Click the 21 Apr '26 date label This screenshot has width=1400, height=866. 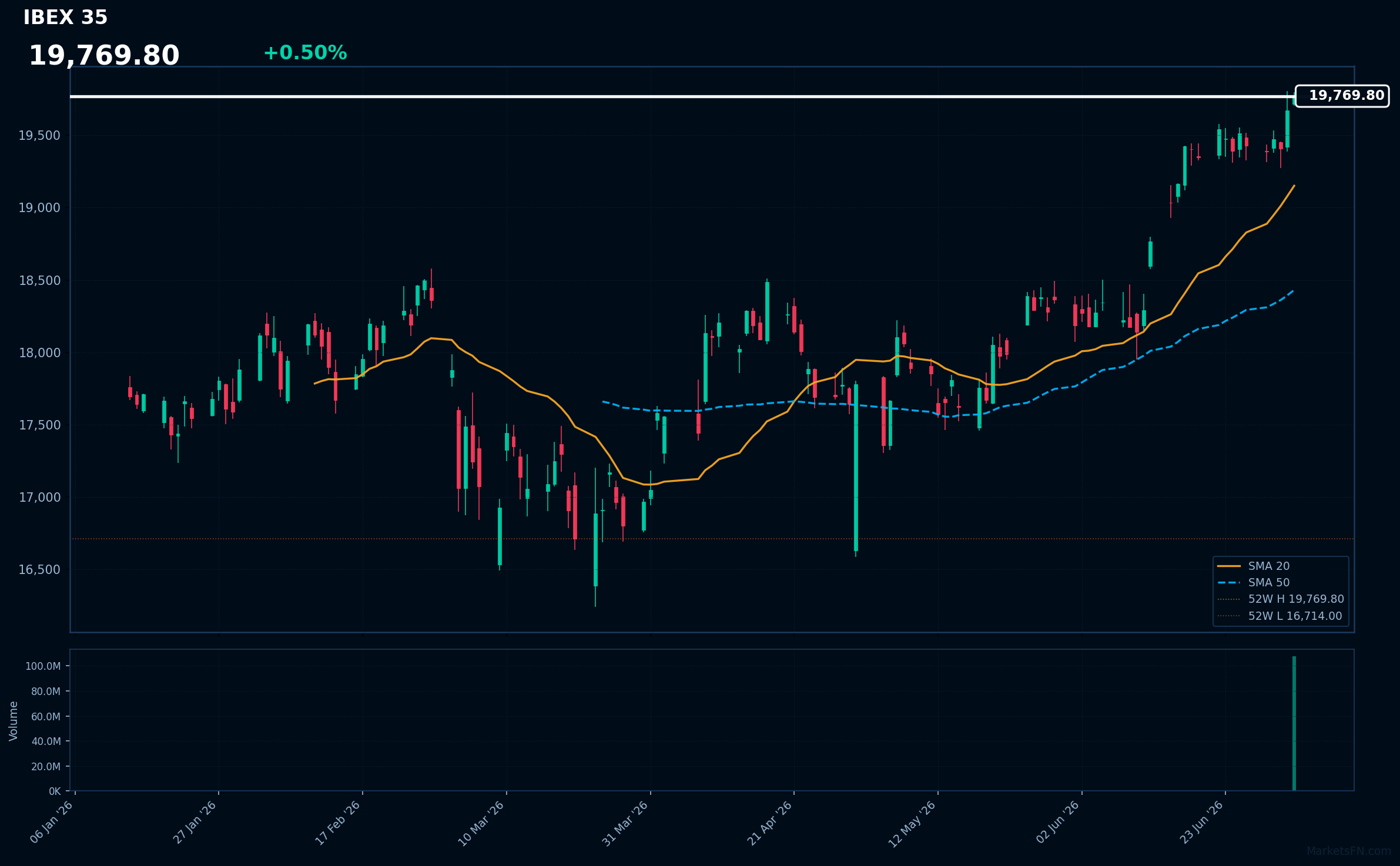(770, 823)
